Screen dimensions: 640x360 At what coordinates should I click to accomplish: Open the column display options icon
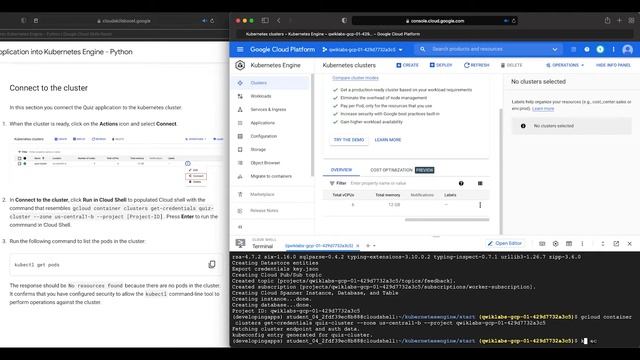coord(480,183)
